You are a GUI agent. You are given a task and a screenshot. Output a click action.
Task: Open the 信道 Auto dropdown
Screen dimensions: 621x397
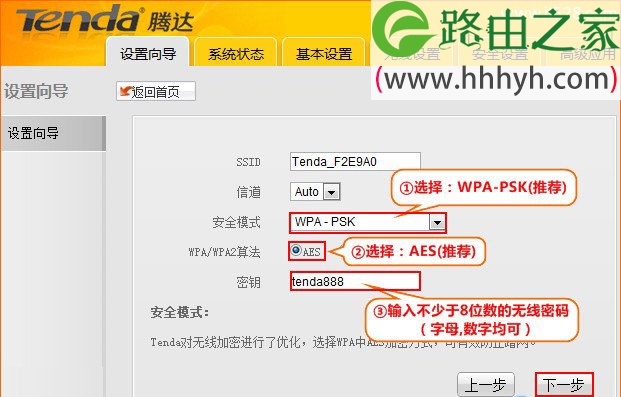click(x=315, y=192)
